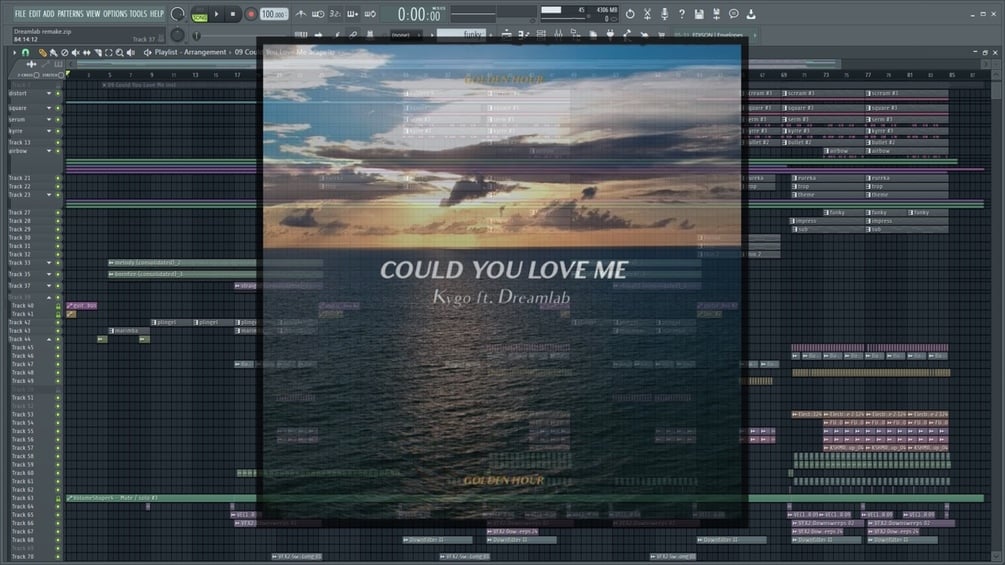Adjust the main pitch knob
The height and width of the screenshot is (565, 1005).
coord(178,36)
